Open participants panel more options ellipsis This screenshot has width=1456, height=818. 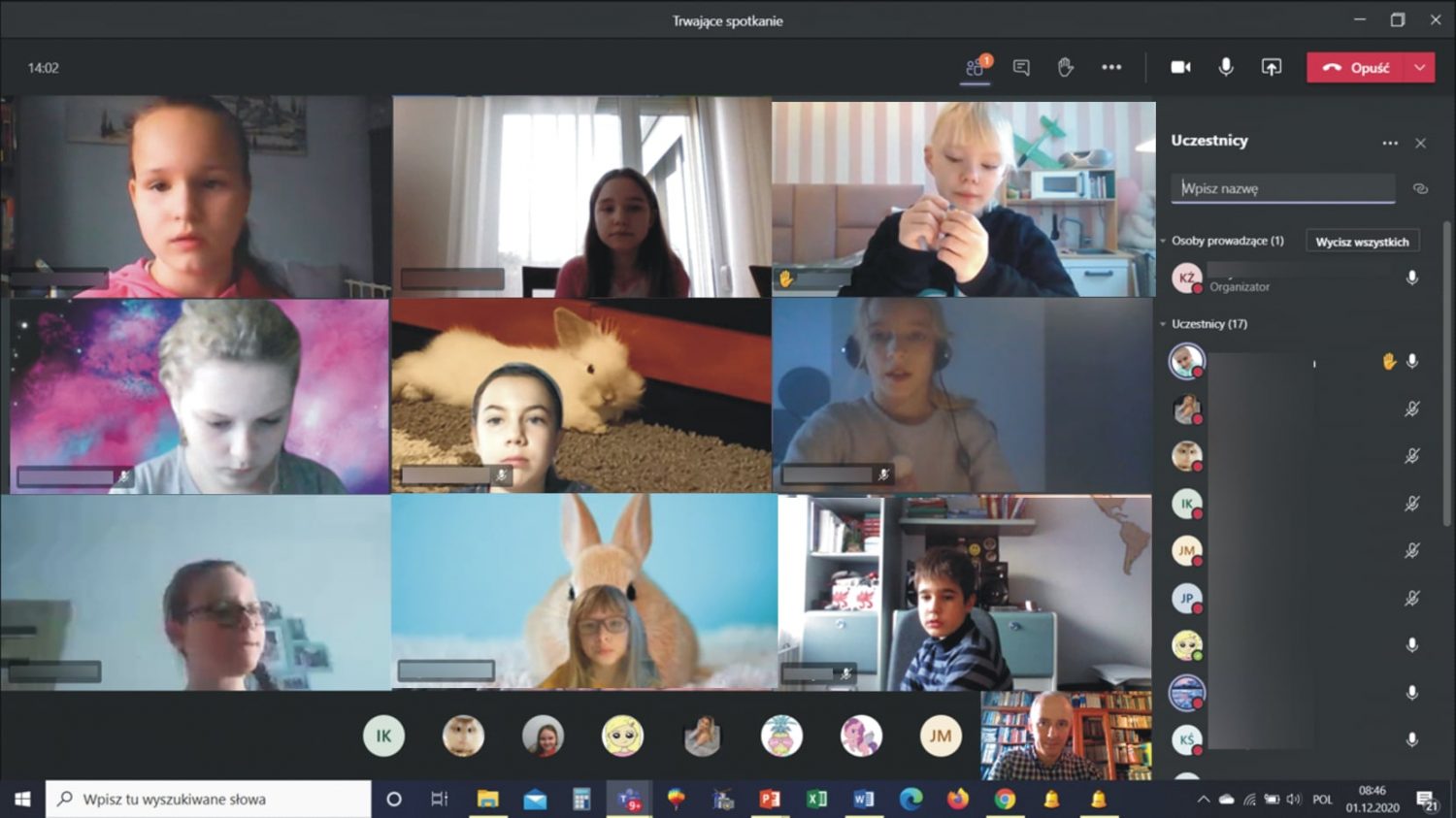click(1390, 143)
